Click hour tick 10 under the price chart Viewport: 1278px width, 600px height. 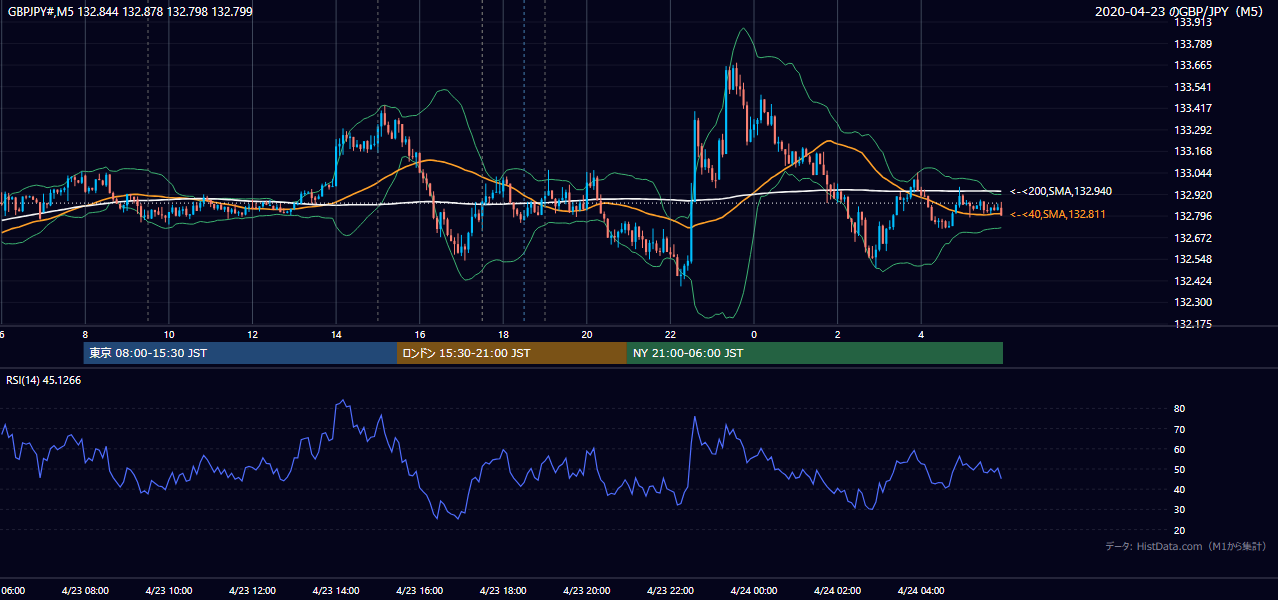169,335
